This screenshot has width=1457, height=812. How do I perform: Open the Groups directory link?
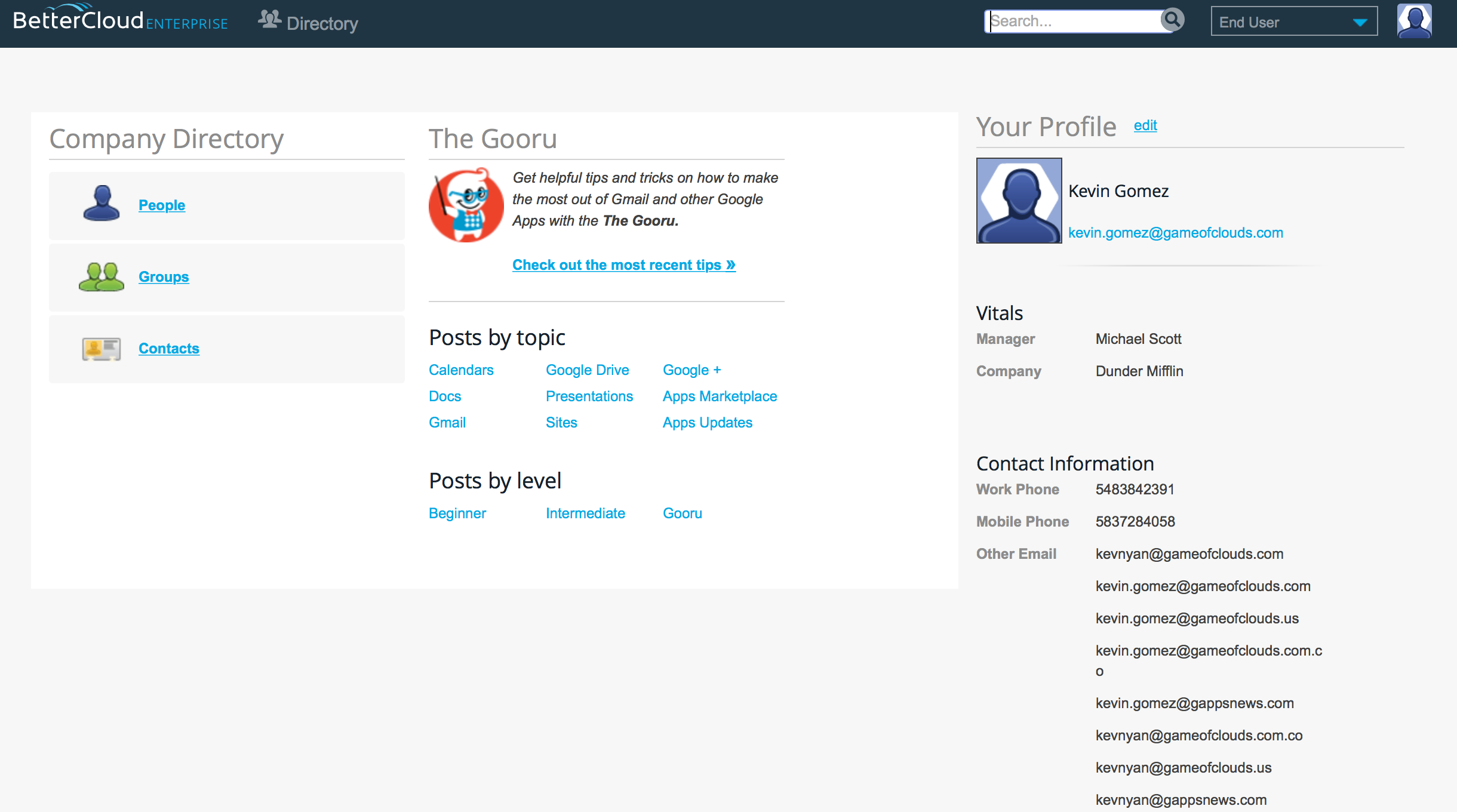pos(164,276)
